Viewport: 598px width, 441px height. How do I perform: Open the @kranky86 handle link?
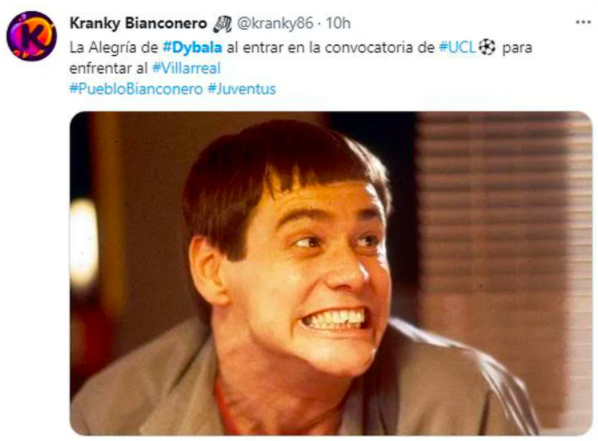click(275, 24)
